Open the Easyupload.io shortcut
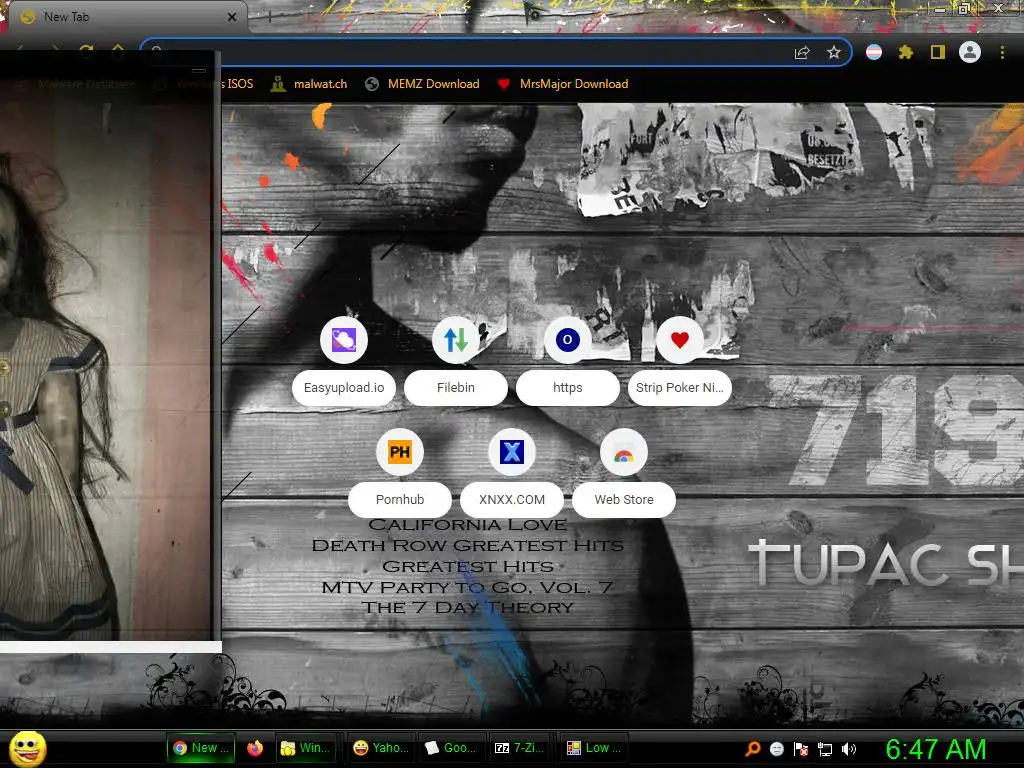 (344, 361)
